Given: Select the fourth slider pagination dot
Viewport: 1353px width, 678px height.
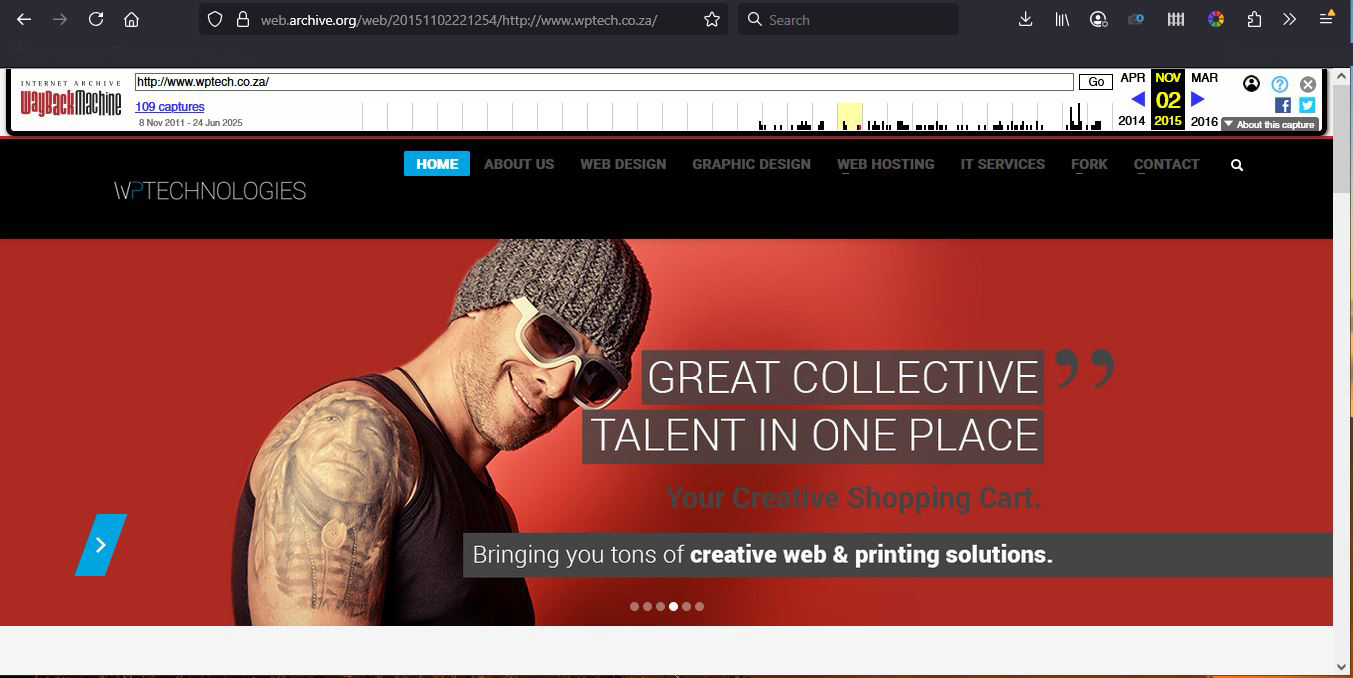Looking at the screenshot, I should pos(673,606).
